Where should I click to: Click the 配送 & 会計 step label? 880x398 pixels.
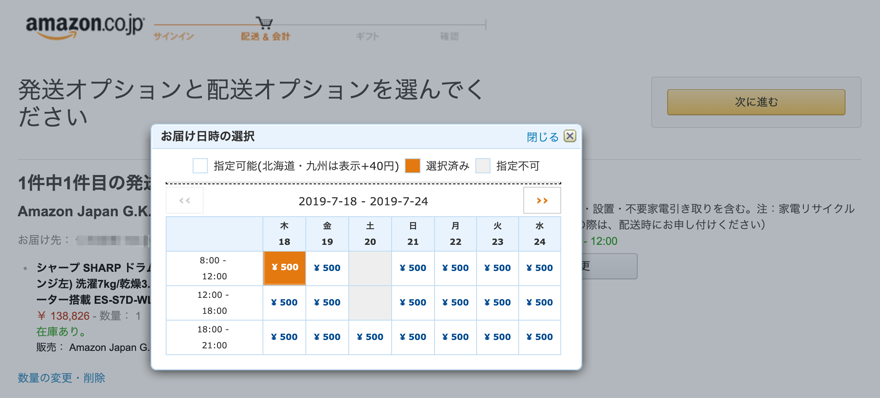tap(265, 36)
